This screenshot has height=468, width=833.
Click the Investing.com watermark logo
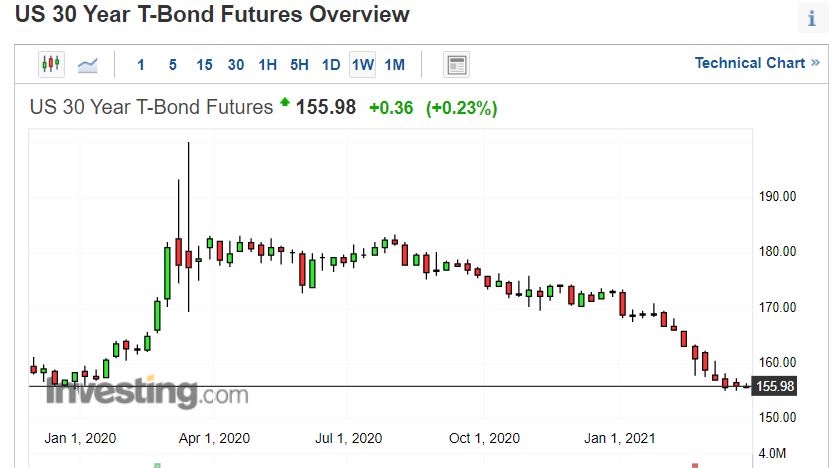(147, 392)
